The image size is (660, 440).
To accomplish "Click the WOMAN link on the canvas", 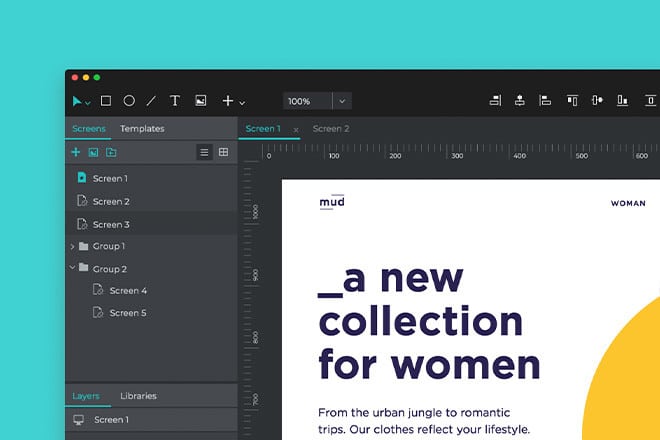I will point(628,203).
